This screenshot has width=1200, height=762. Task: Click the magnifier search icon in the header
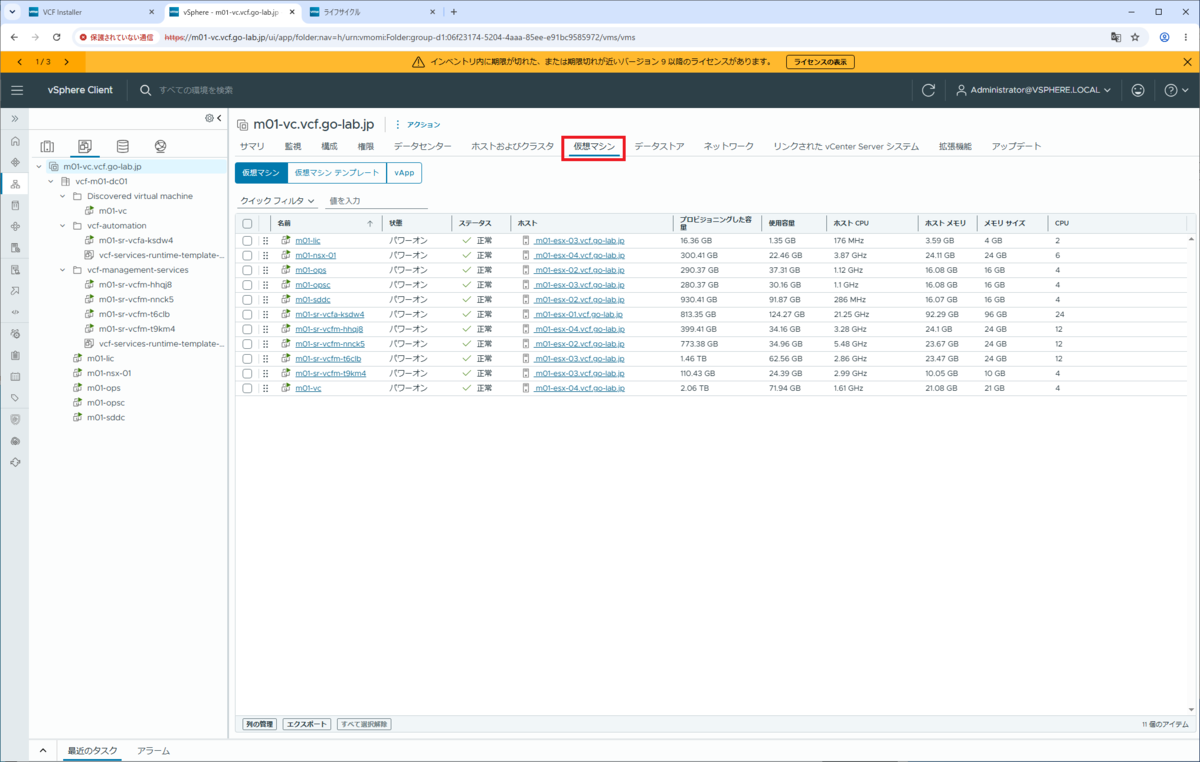pos(146,90)
